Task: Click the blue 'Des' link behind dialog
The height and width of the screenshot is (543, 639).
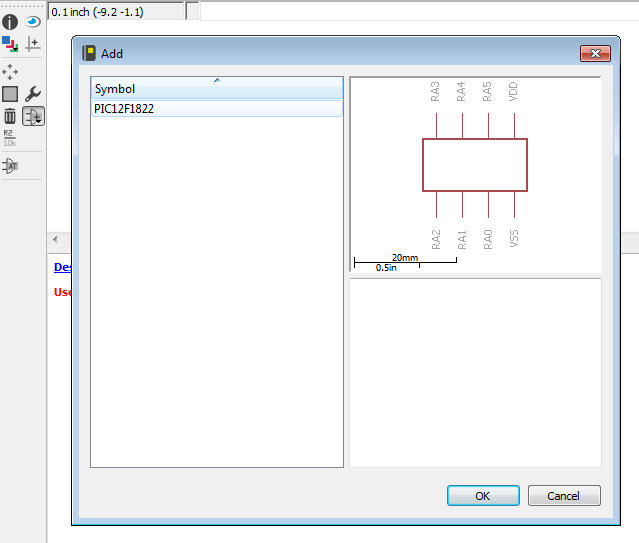Action: 62,267
